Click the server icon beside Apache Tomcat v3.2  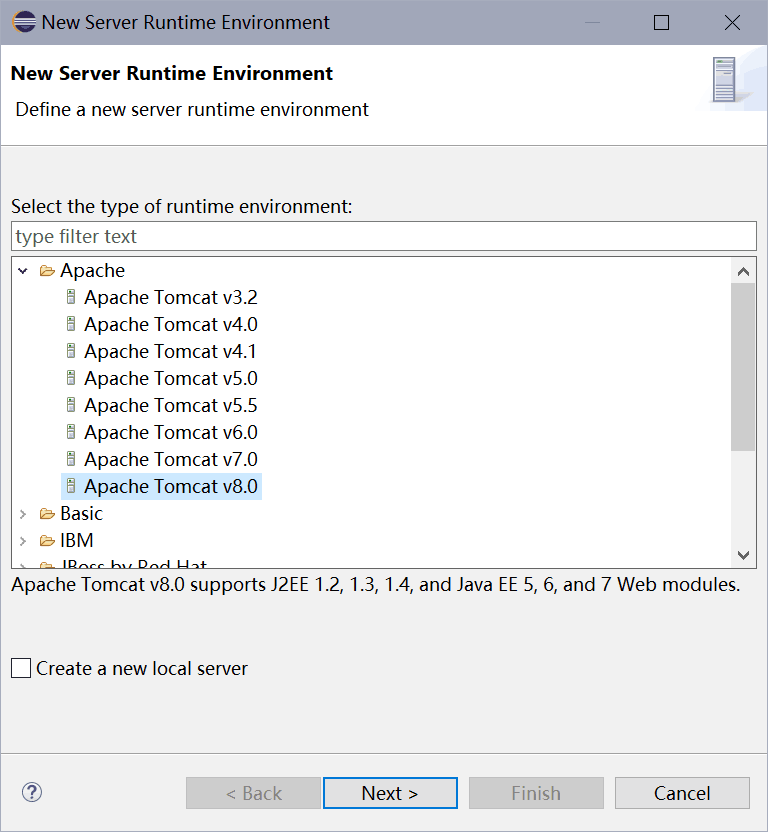tap(71, 297)
